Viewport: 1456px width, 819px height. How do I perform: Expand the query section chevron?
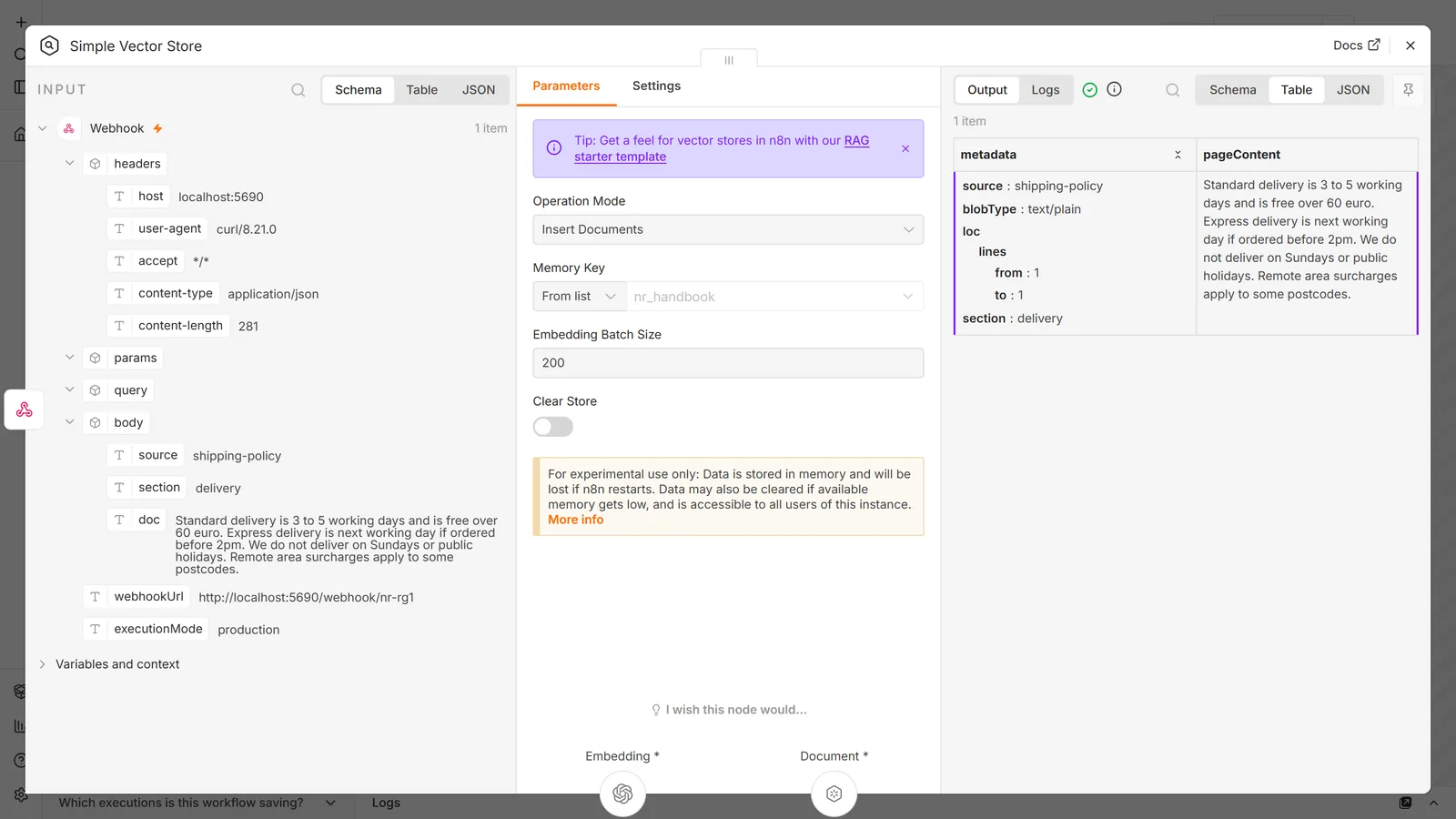(69, 389)
